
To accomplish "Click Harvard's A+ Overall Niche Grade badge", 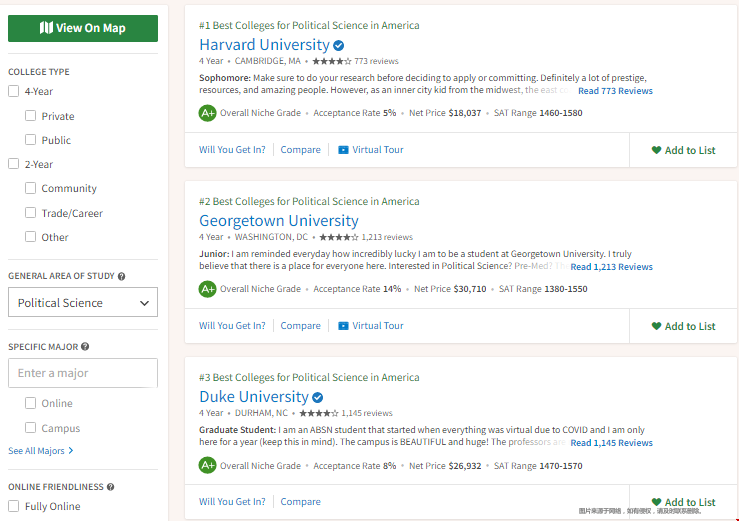I will coord(207,113).
